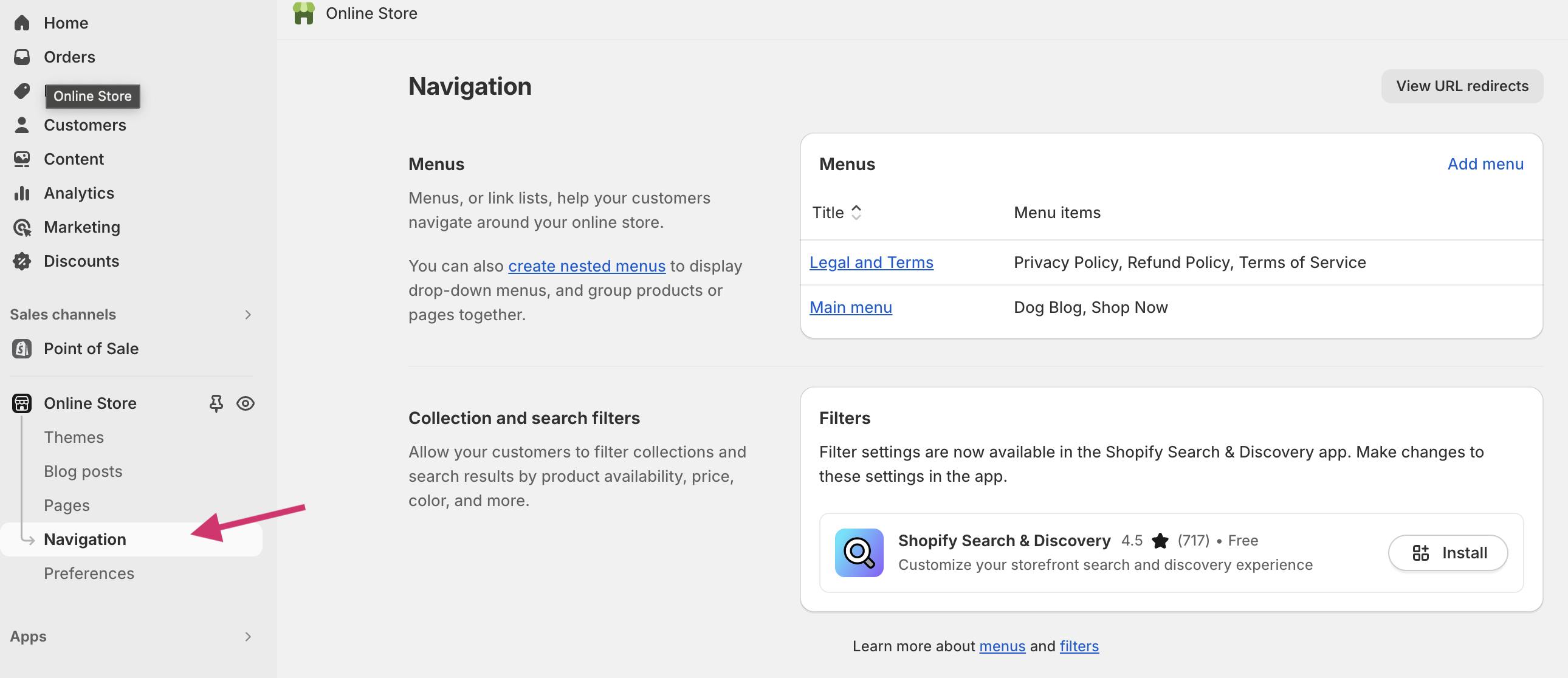Open the Content section

(x=74, y=159)
